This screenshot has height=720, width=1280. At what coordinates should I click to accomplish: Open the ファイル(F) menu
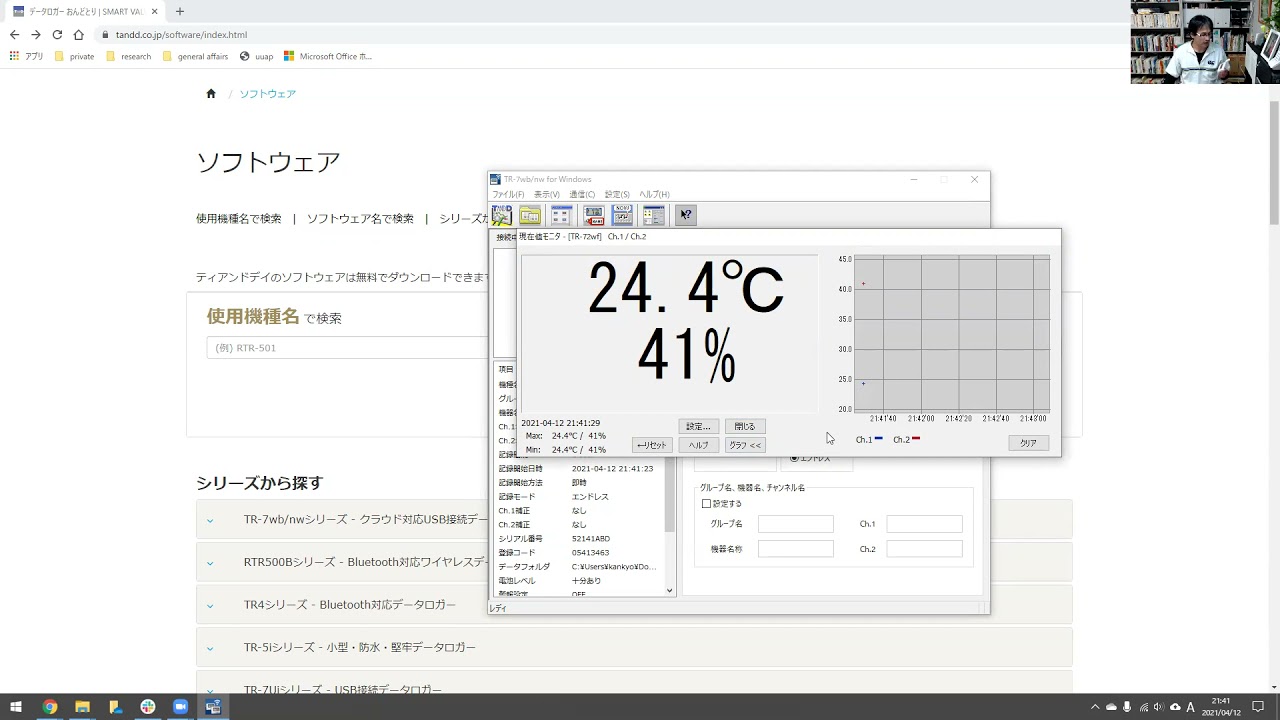pyautogui.click(x=508, y=194)
